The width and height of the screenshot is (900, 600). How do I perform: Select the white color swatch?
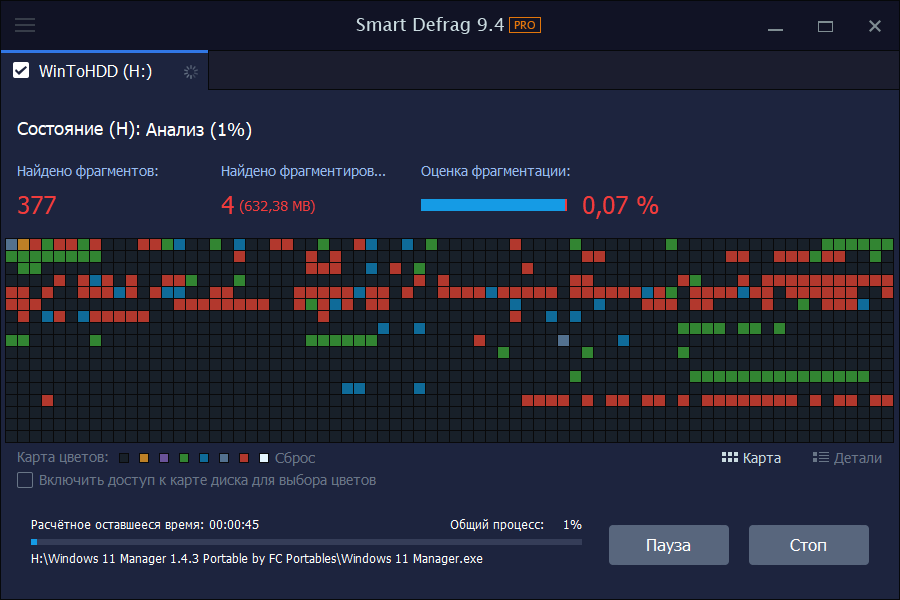pyautogui.click(x=264, y=458)
